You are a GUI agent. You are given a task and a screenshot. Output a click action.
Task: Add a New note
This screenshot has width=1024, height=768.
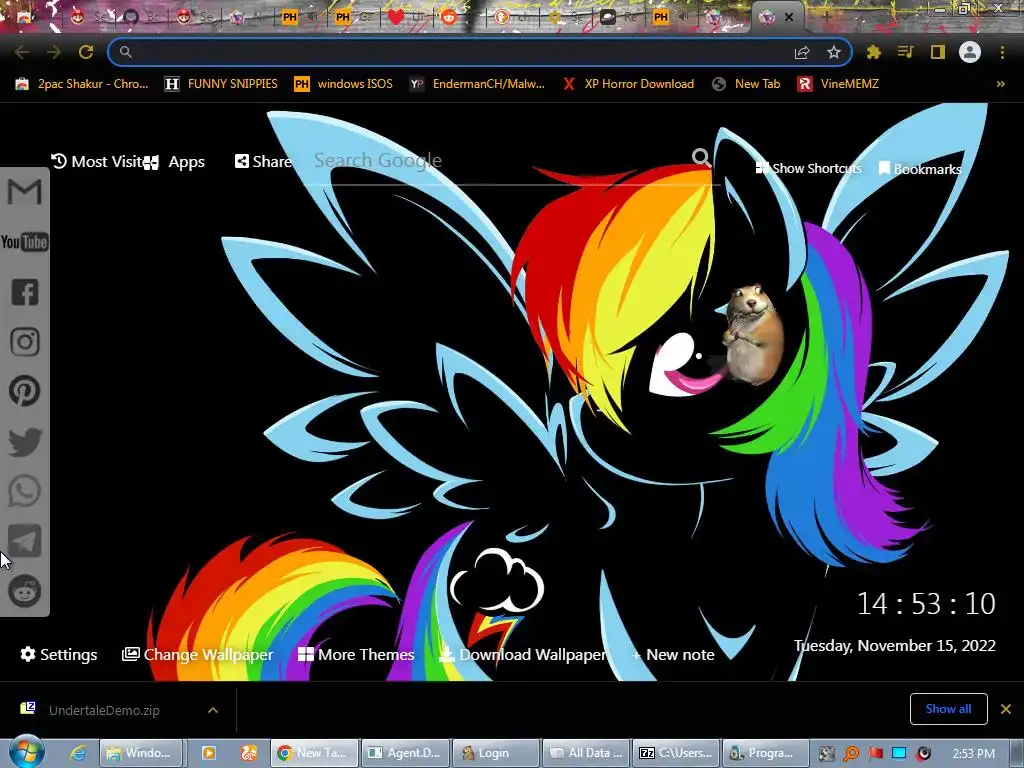click(x=673, y=654)
